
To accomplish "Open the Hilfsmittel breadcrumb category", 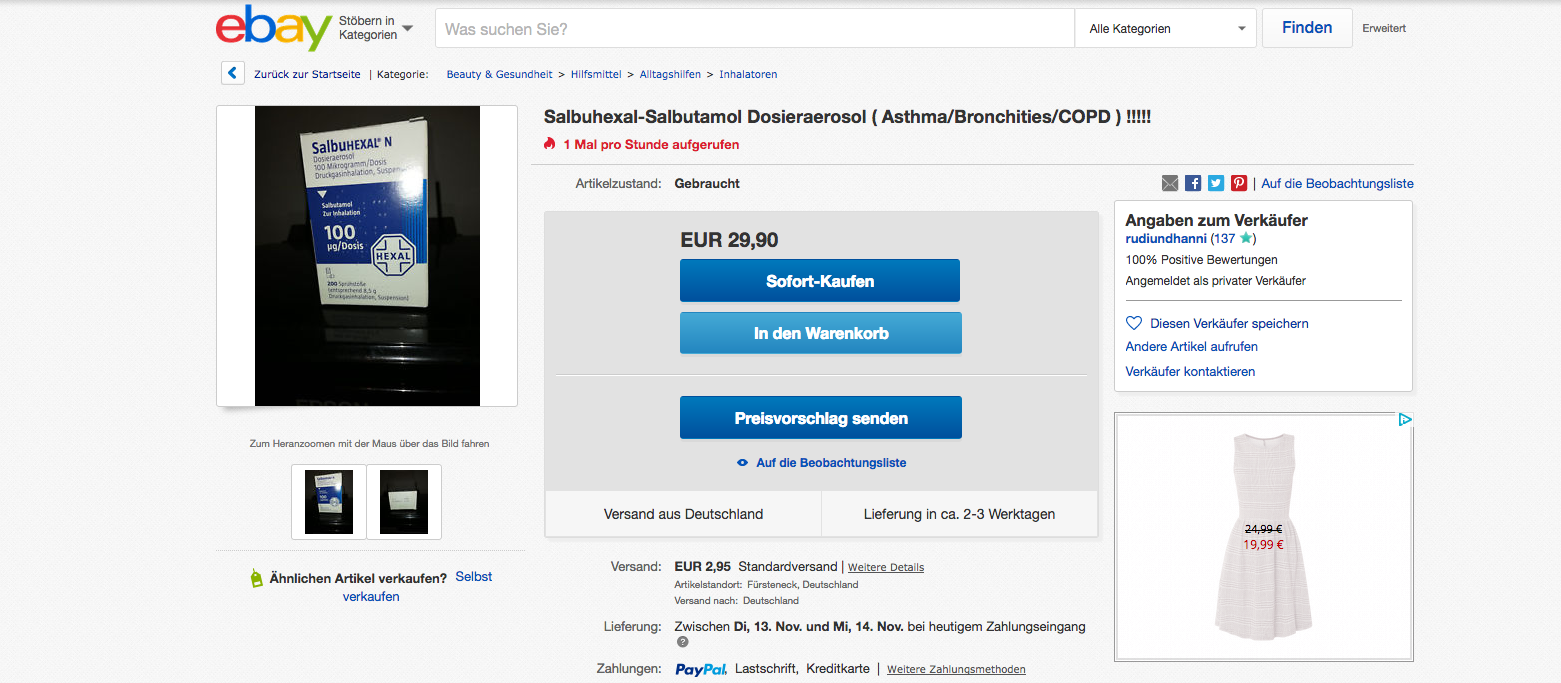I will [596, 74].
